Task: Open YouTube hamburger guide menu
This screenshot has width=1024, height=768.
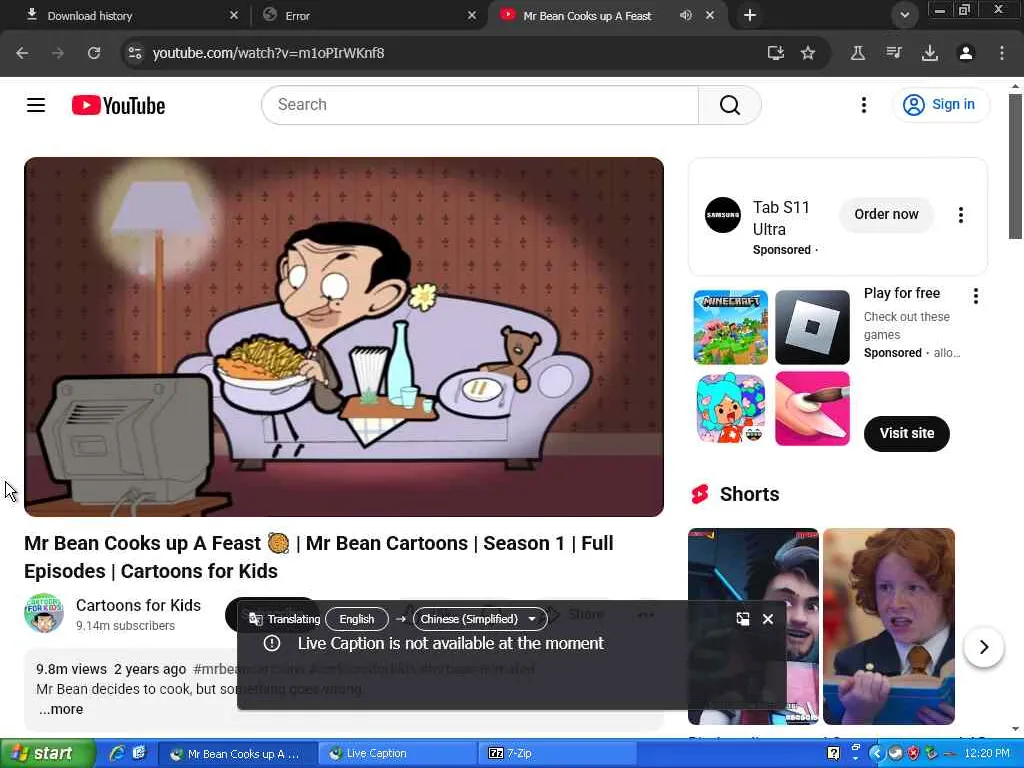Action: tap(36, 105)
